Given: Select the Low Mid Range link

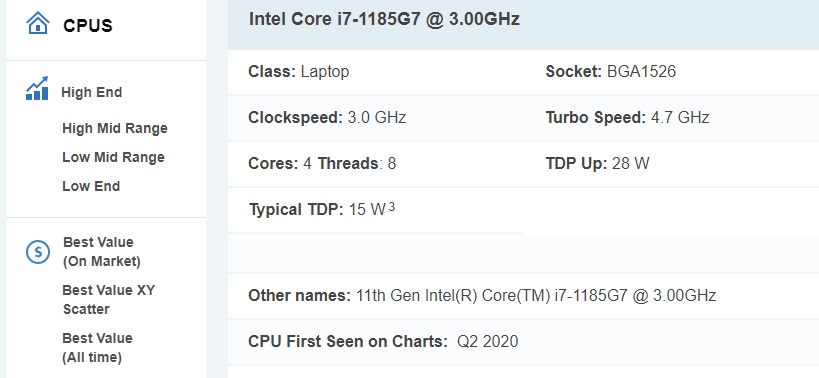Looking at the screenshot, I should 113,157.
